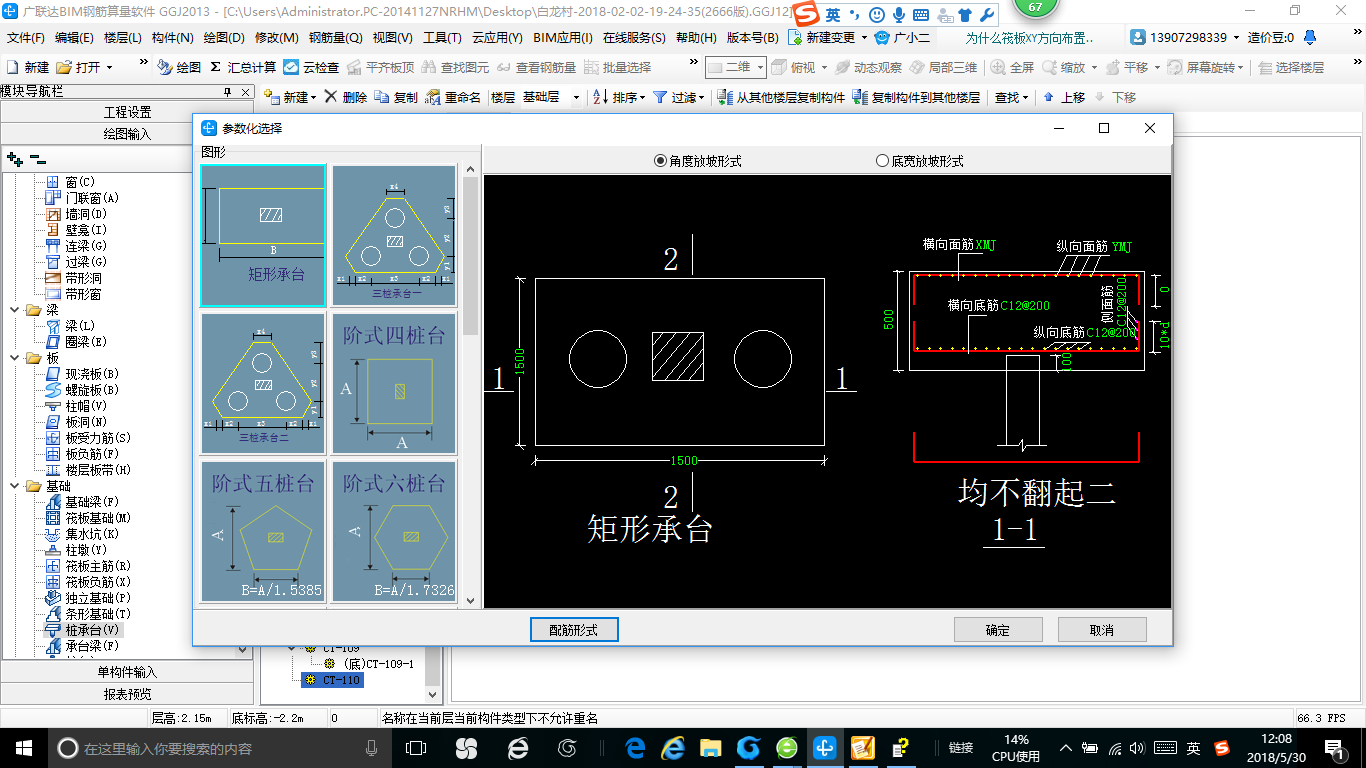The width and height of the screenshot is (1366, 768).
Task: Collapse the 梁 tree category
Action: 15,310
